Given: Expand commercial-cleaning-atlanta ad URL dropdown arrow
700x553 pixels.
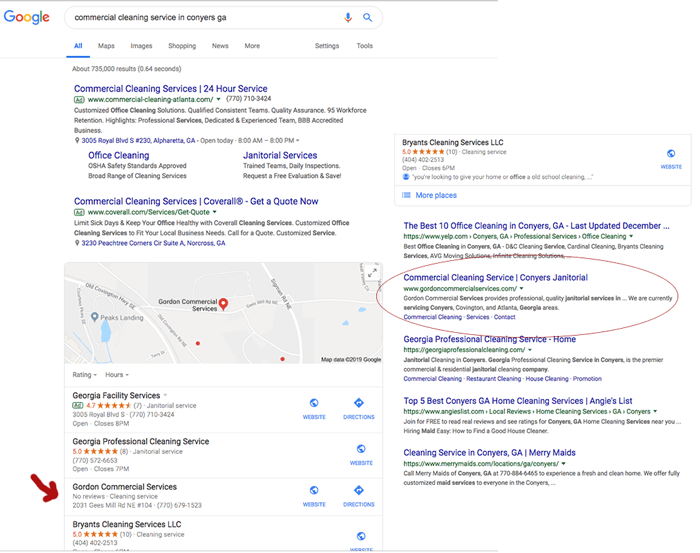Looking at the screenshot, I should pyautogui.click(x=218, y=99).
